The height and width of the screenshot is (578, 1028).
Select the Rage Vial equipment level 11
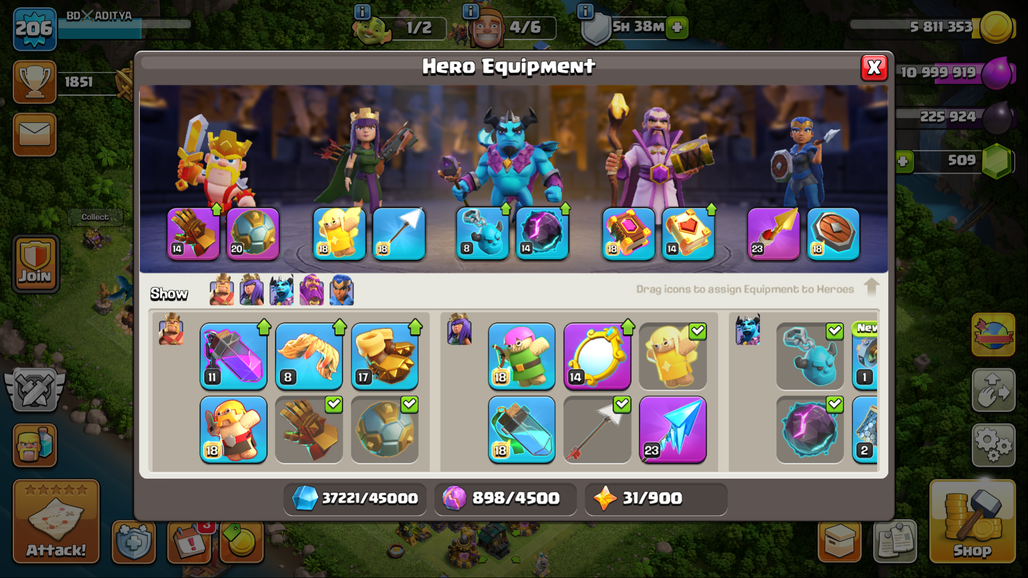tap(233, 356)
